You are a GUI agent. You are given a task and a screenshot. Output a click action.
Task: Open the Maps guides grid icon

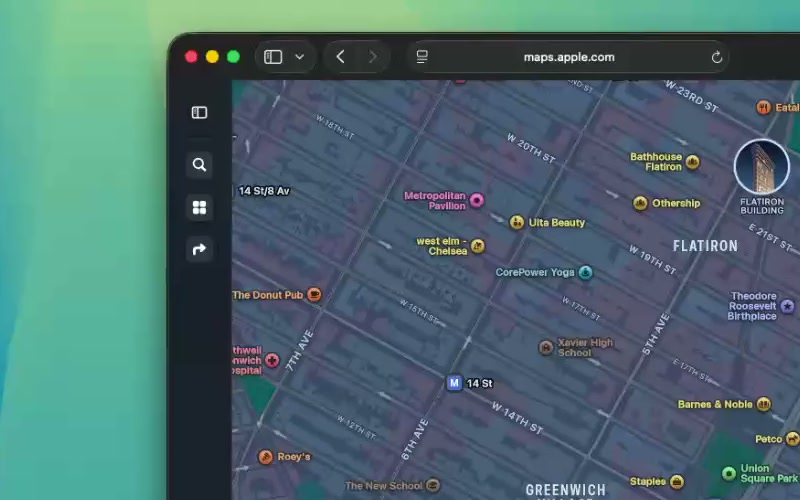point(199,207)
